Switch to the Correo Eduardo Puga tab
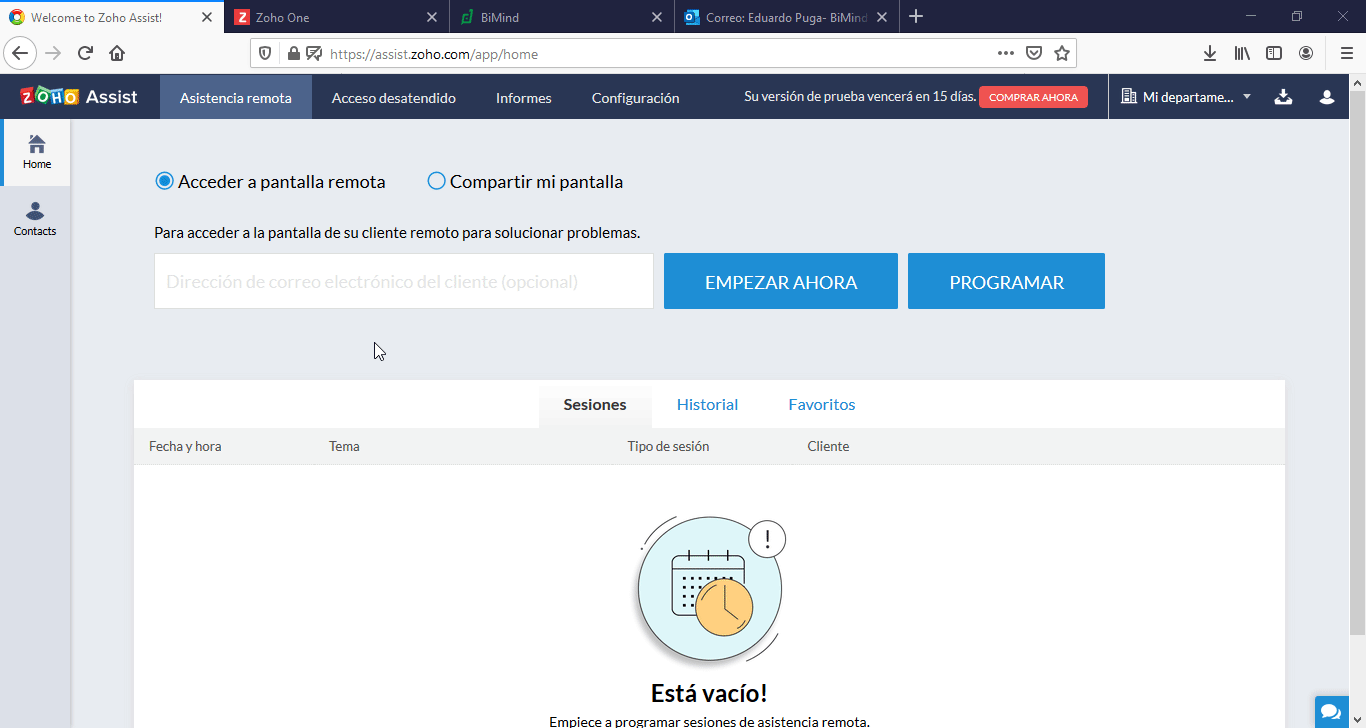This screenshot has height=728, width=1366. tap(786, 17)
